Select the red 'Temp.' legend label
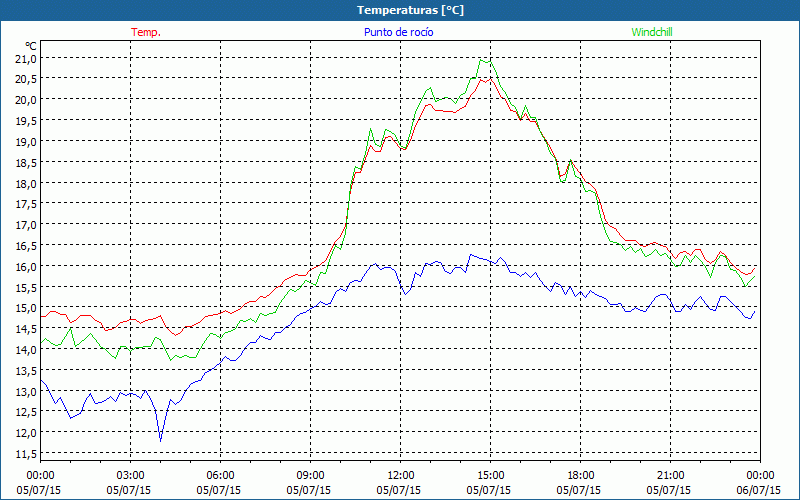 146,32
